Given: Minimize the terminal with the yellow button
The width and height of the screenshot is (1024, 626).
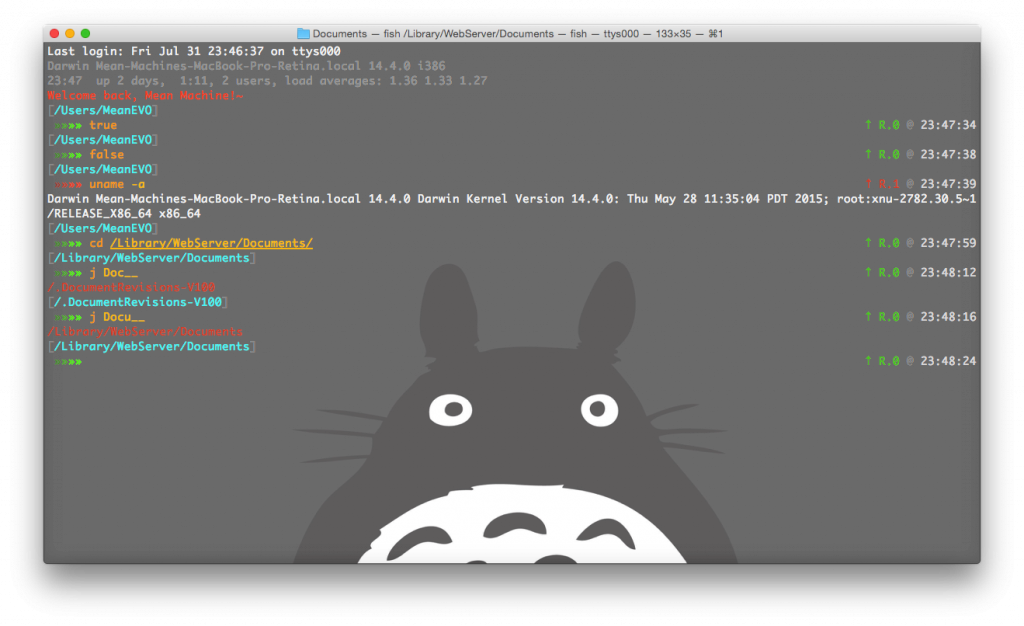Looking at the screenshot, I should click(x=70, y=34).
